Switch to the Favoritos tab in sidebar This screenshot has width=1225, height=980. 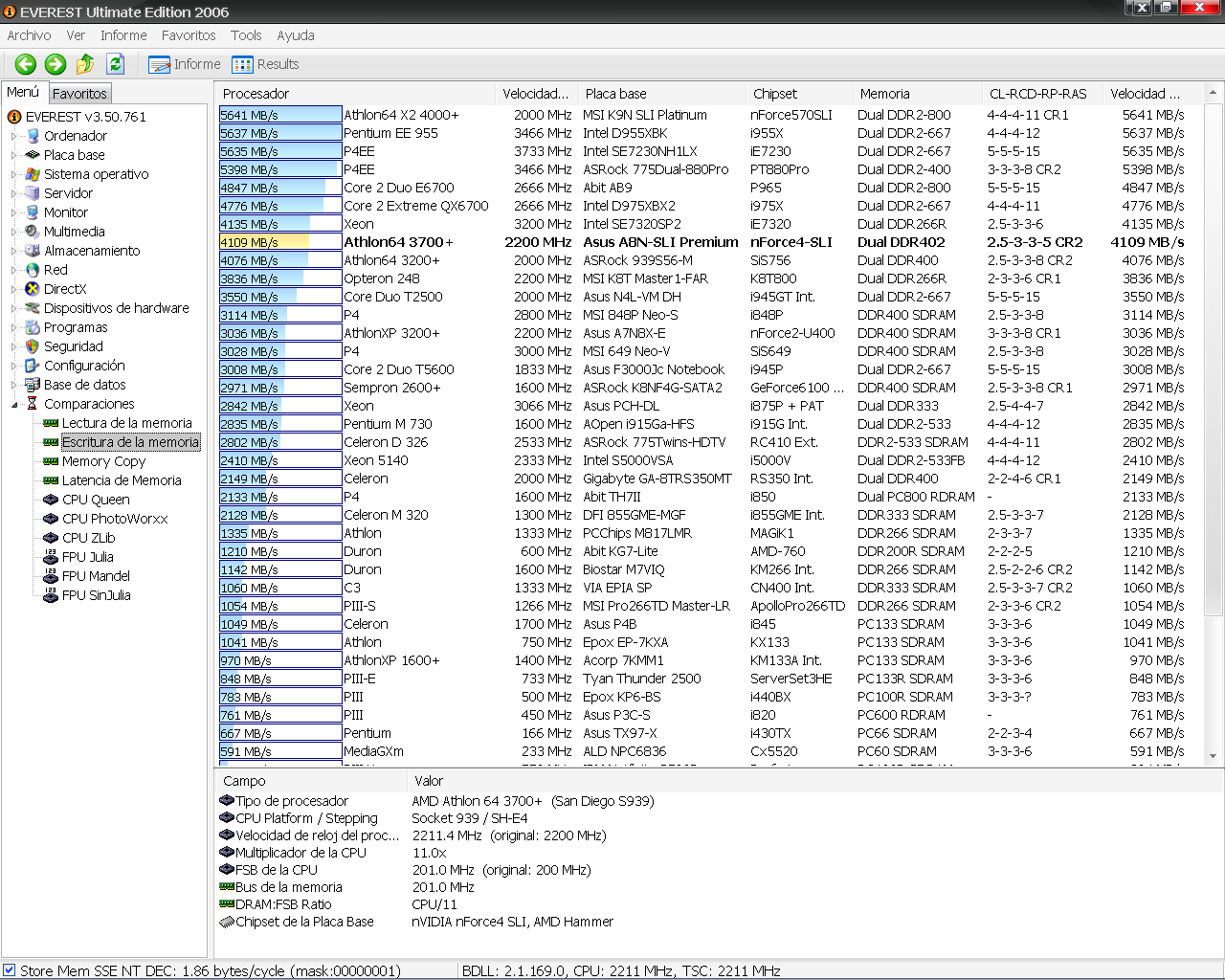pyautogui.click(x=79, y=93)
